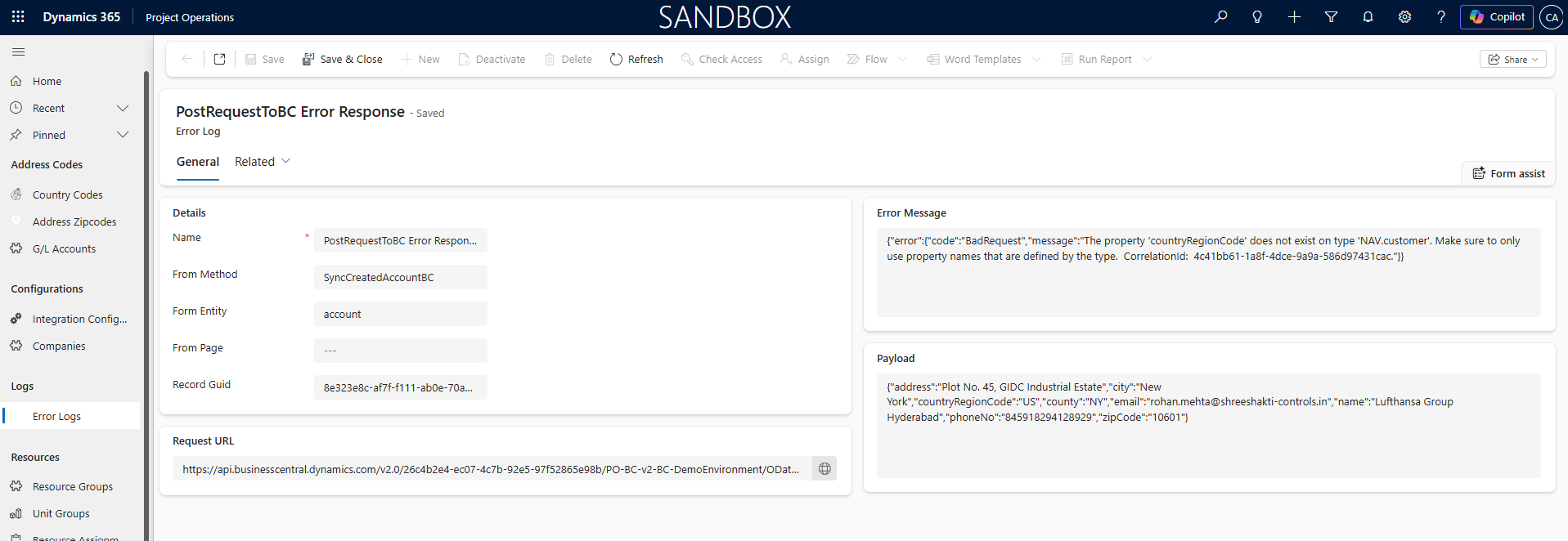
Task: Expand the Word Templates dropdown chevron
Action: (x=1036, y=59)
